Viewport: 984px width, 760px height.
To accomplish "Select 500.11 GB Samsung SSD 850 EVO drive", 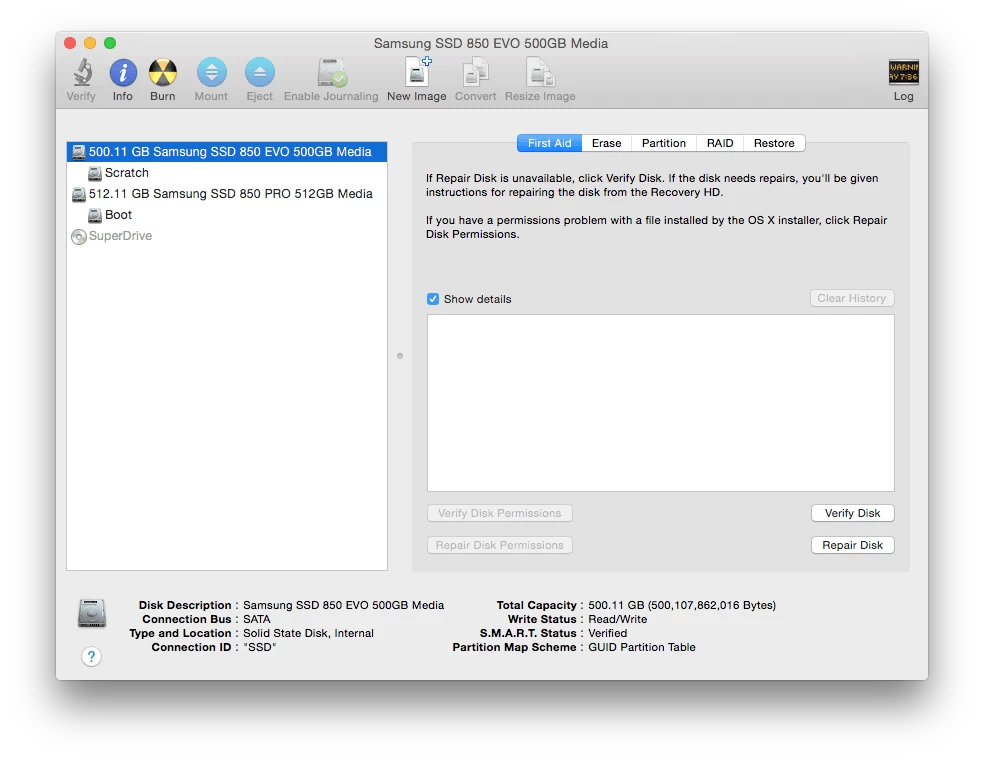I will (227, 152).
